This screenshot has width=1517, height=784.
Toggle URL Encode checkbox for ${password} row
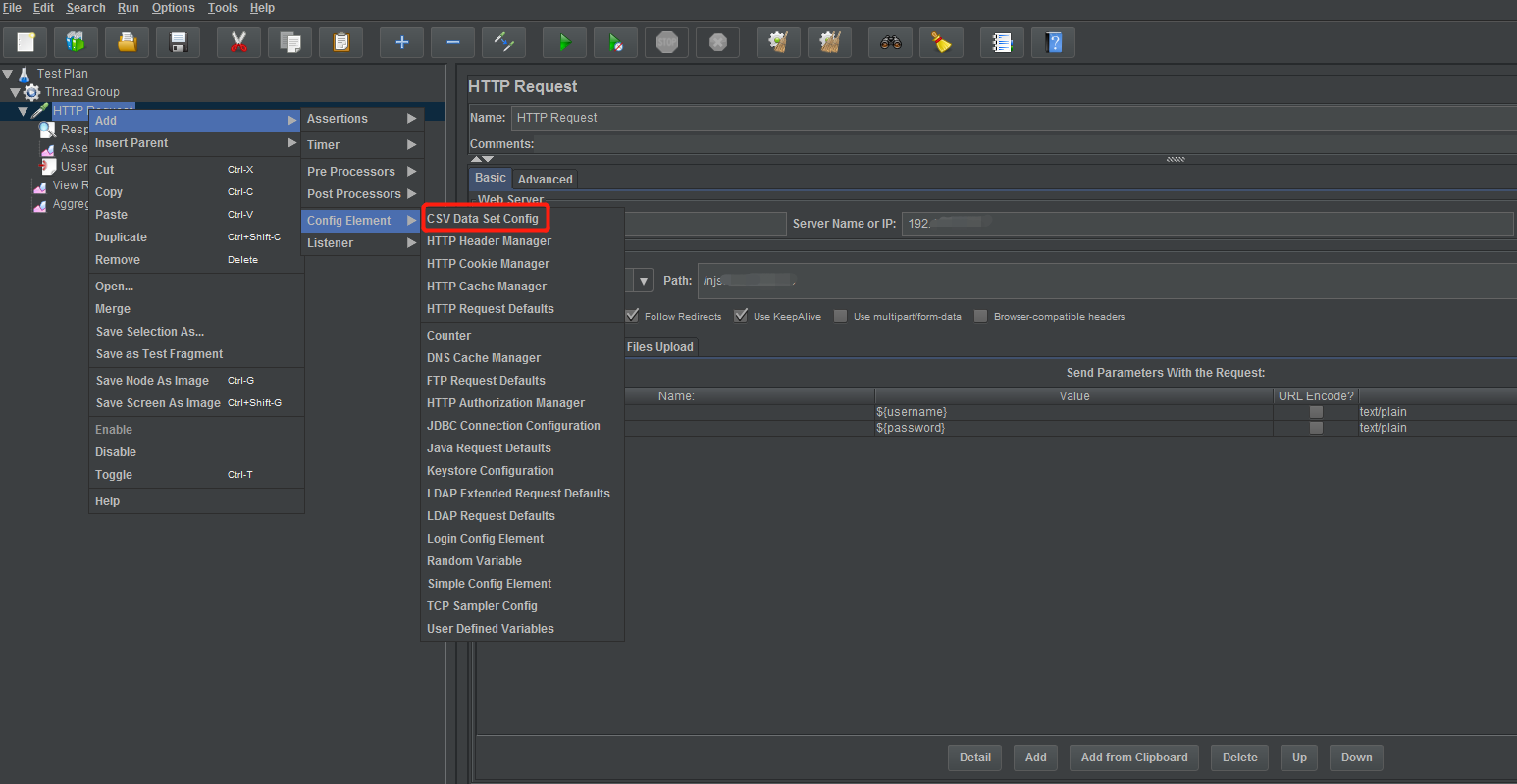[x=1316, y=428]
